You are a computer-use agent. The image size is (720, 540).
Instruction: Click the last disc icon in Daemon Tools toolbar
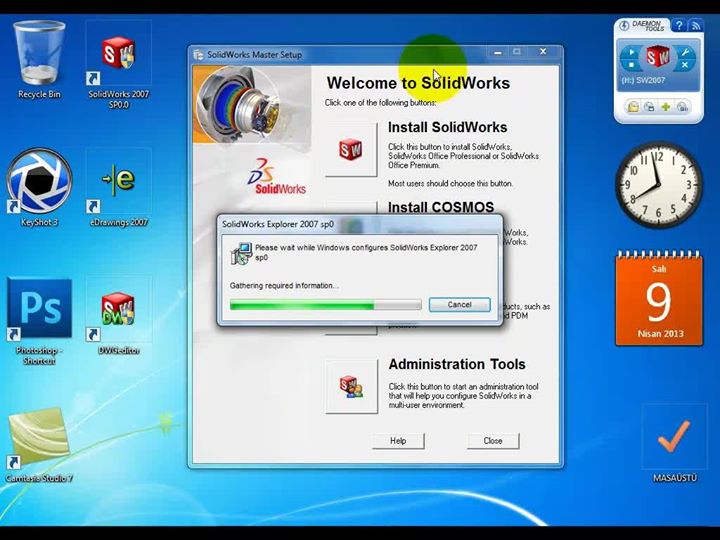pyautogui.click(x=682, y=107)
